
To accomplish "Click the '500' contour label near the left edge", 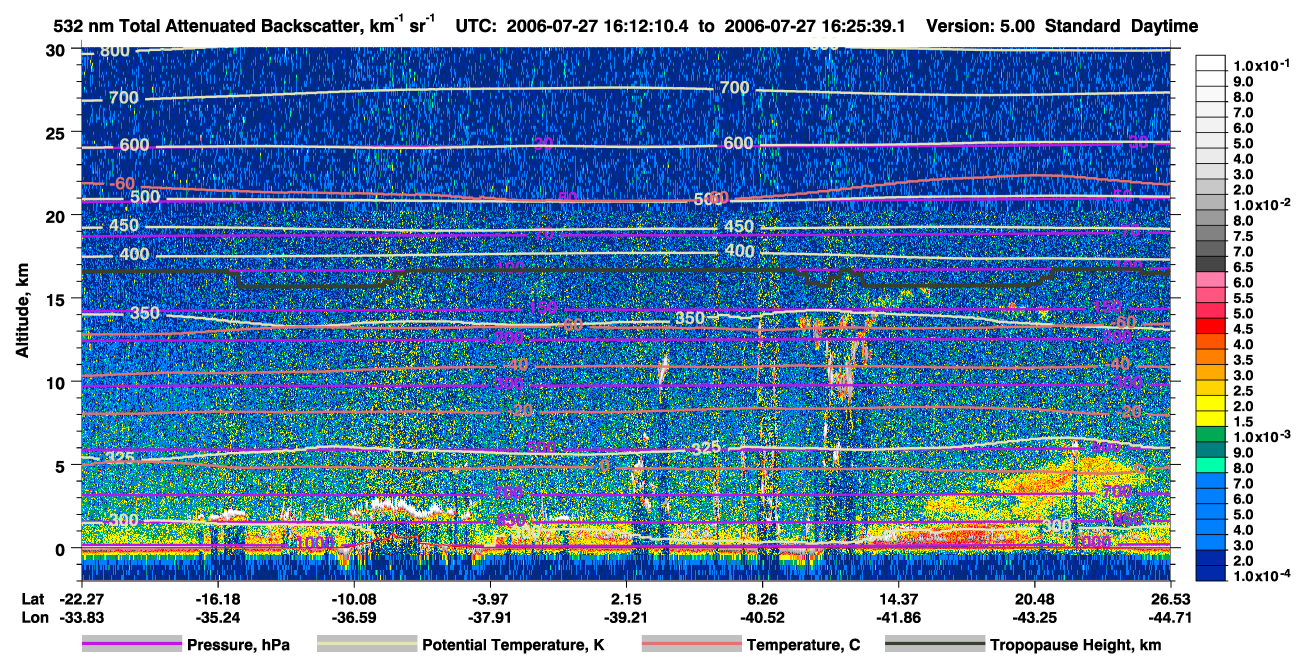I will point(145,197).
